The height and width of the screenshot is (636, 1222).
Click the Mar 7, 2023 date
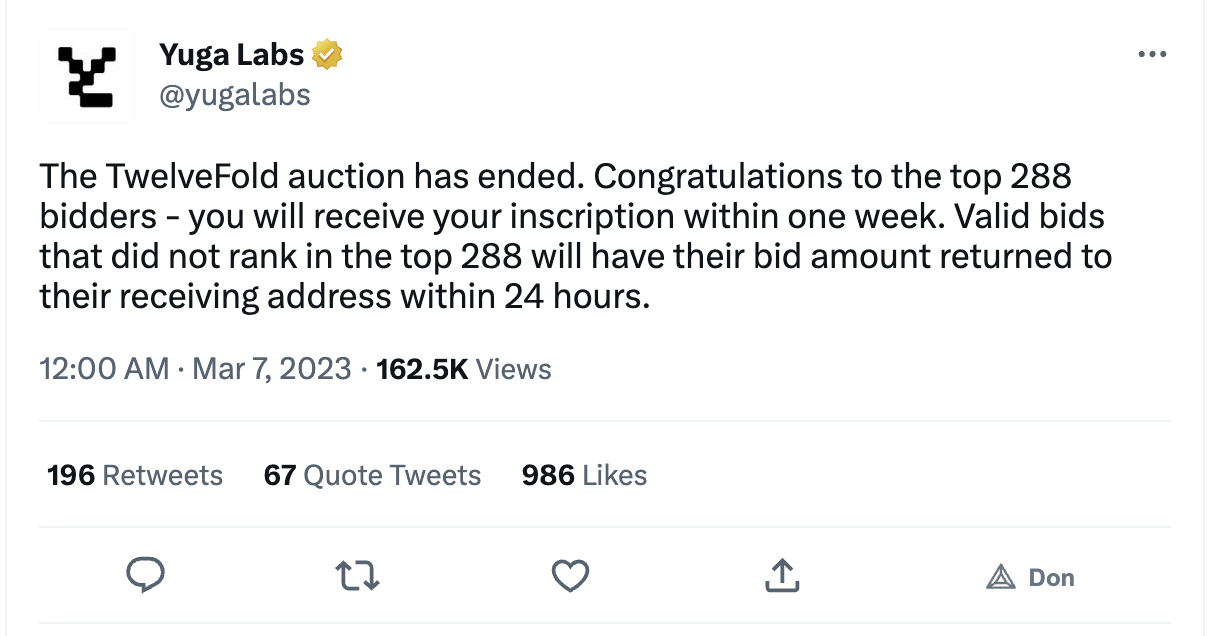point(271,369)
